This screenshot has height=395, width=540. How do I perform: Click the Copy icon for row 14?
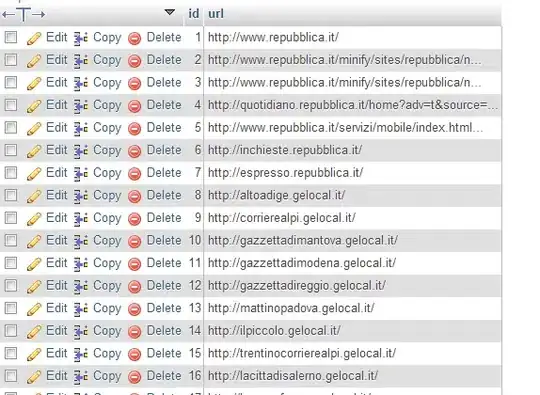pyautogui.click(x=81, y=331)
